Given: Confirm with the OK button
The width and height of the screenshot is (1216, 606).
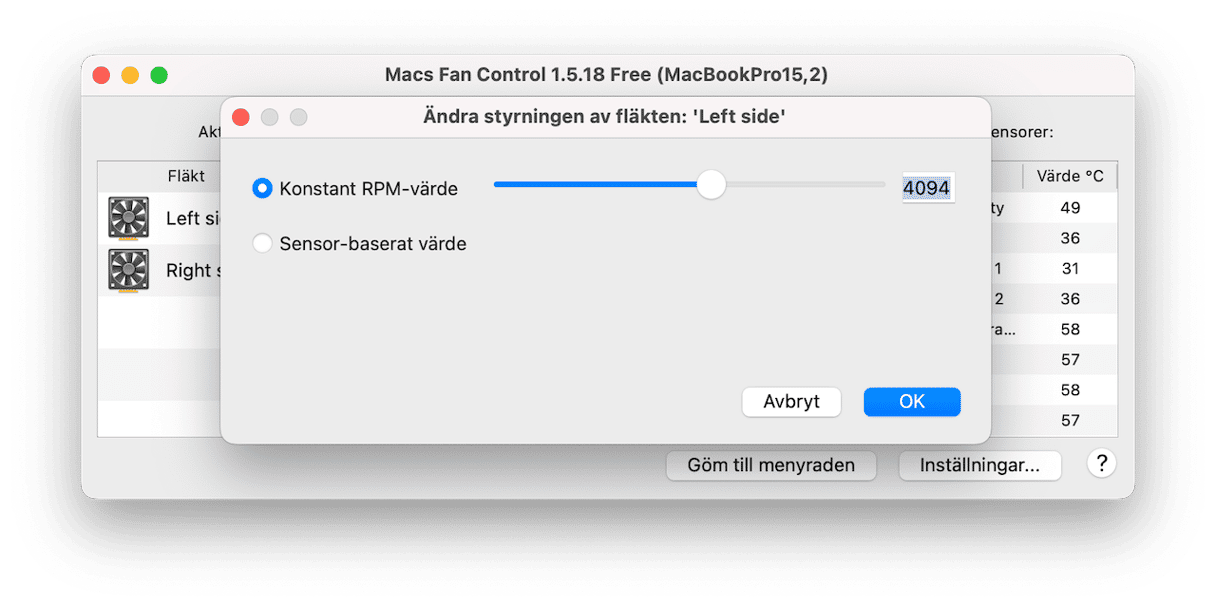Looking at the screenshot, I should 912,402.
